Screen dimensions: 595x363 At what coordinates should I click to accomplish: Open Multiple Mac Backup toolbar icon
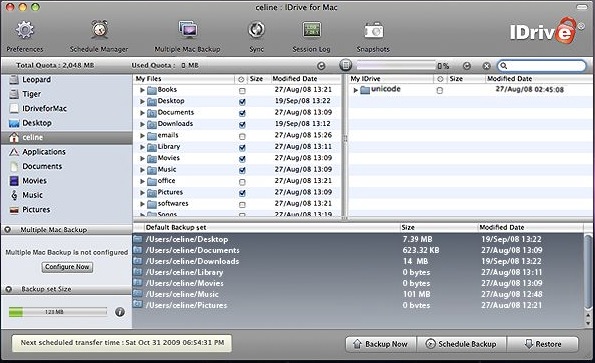(188, 29)
